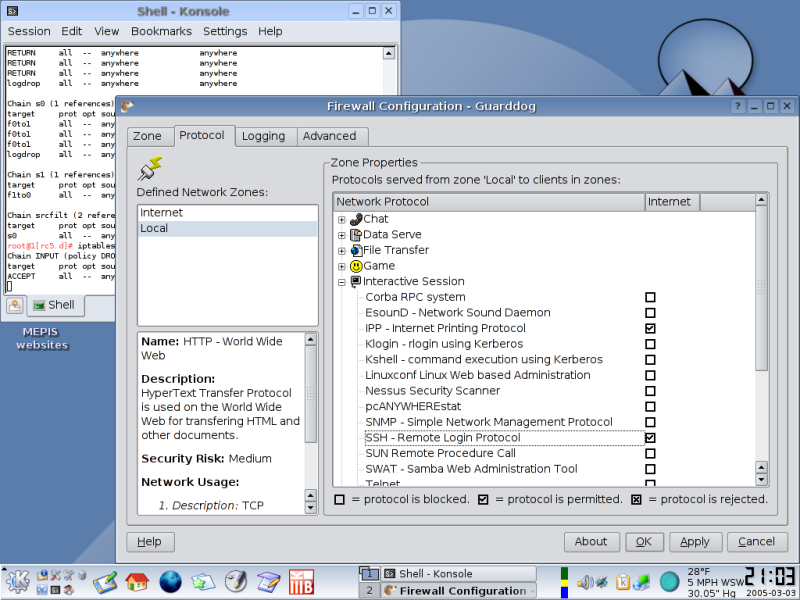
Task: Enable the Nessus Security Scanner checkbox
Action: tap(650, 391)
